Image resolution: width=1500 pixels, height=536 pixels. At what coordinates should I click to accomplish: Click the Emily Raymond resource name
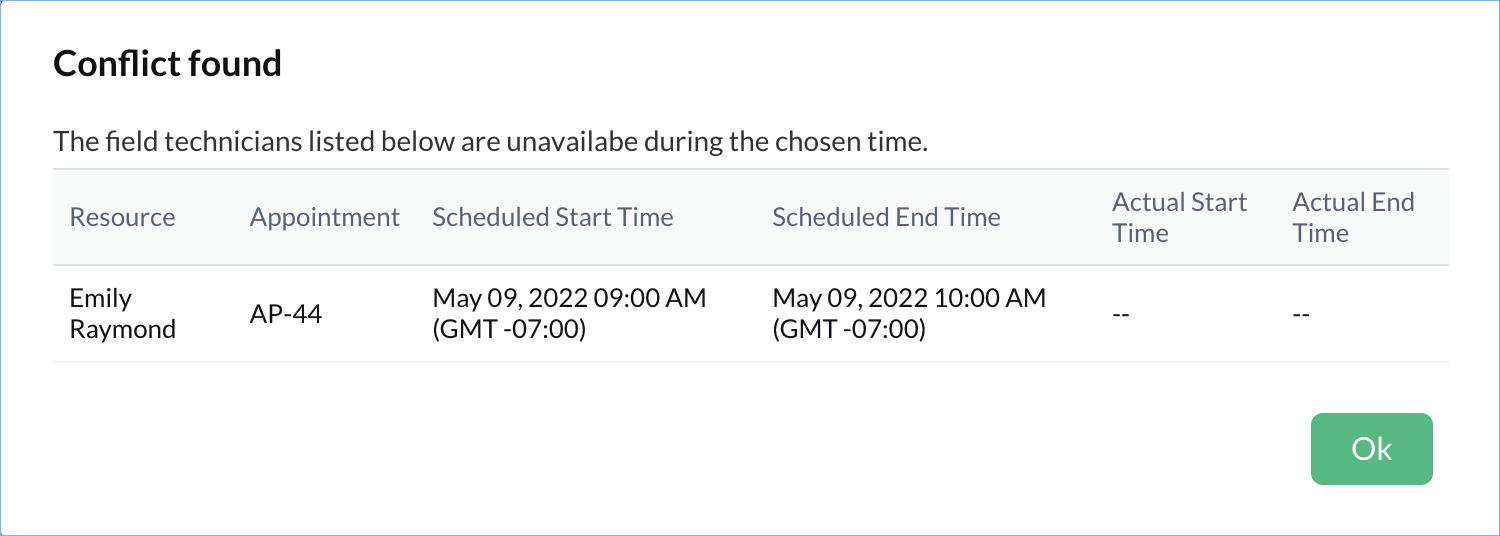click(122, 313)
